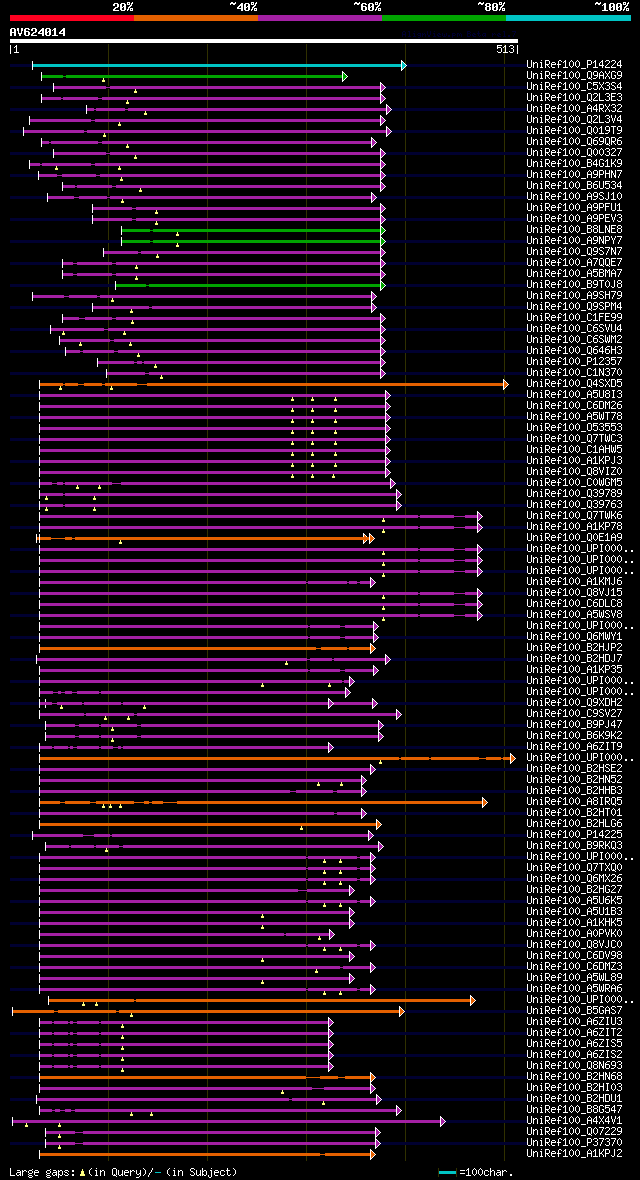Image resolution: width=640 pixels, height=1180 pixels.
Task: Select the UniRef100_C6SWM2 label
Action: click(574, 339)
